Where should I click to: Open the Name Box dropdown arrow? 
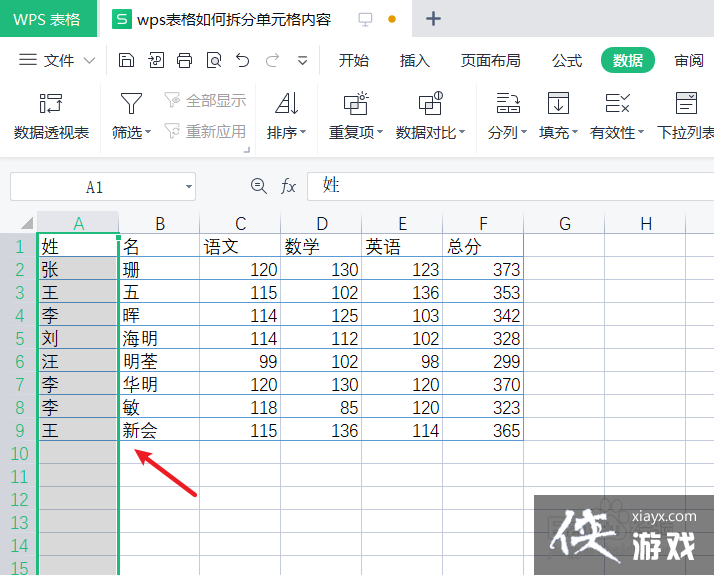click(x=189, y=187)
